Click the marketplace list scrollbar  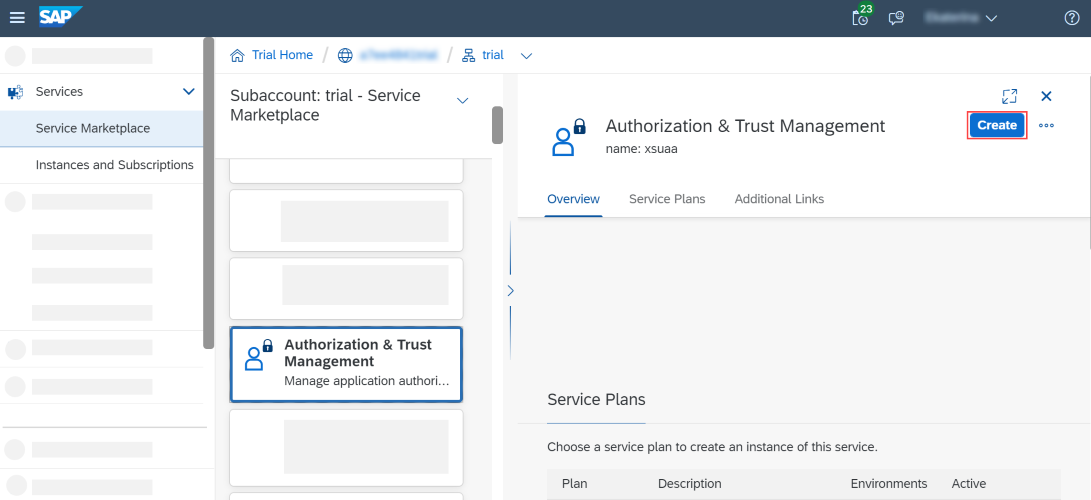click(x=497, y=125)
